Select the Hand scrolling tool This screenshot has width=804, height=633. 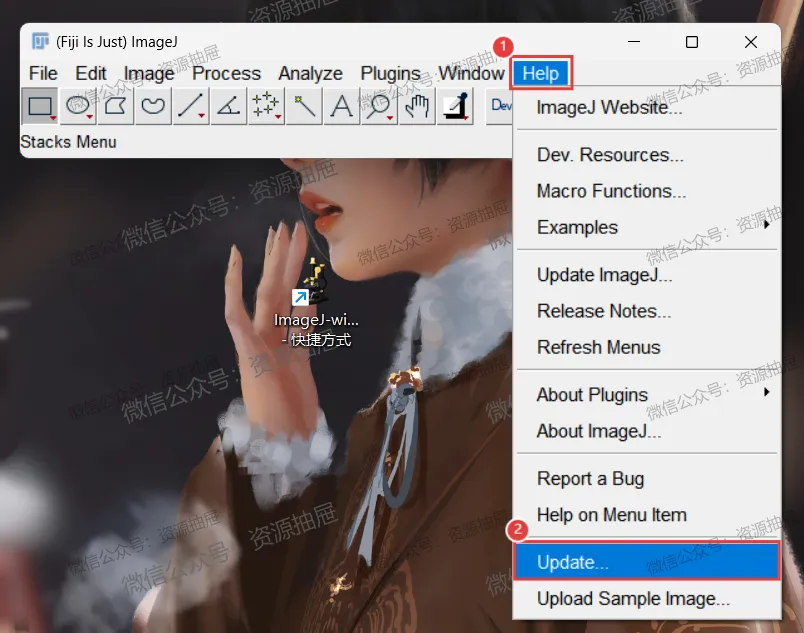417,106
